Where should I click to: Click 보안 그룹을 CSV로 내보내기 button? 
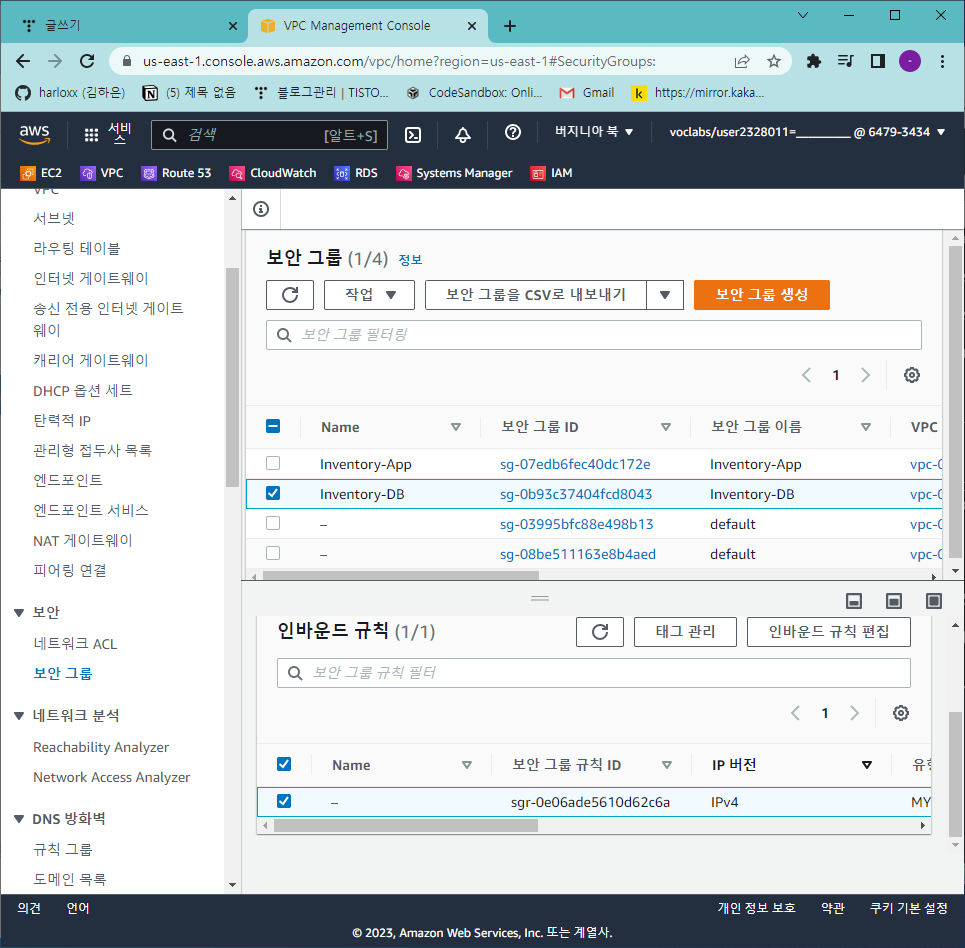pos(535,295)
